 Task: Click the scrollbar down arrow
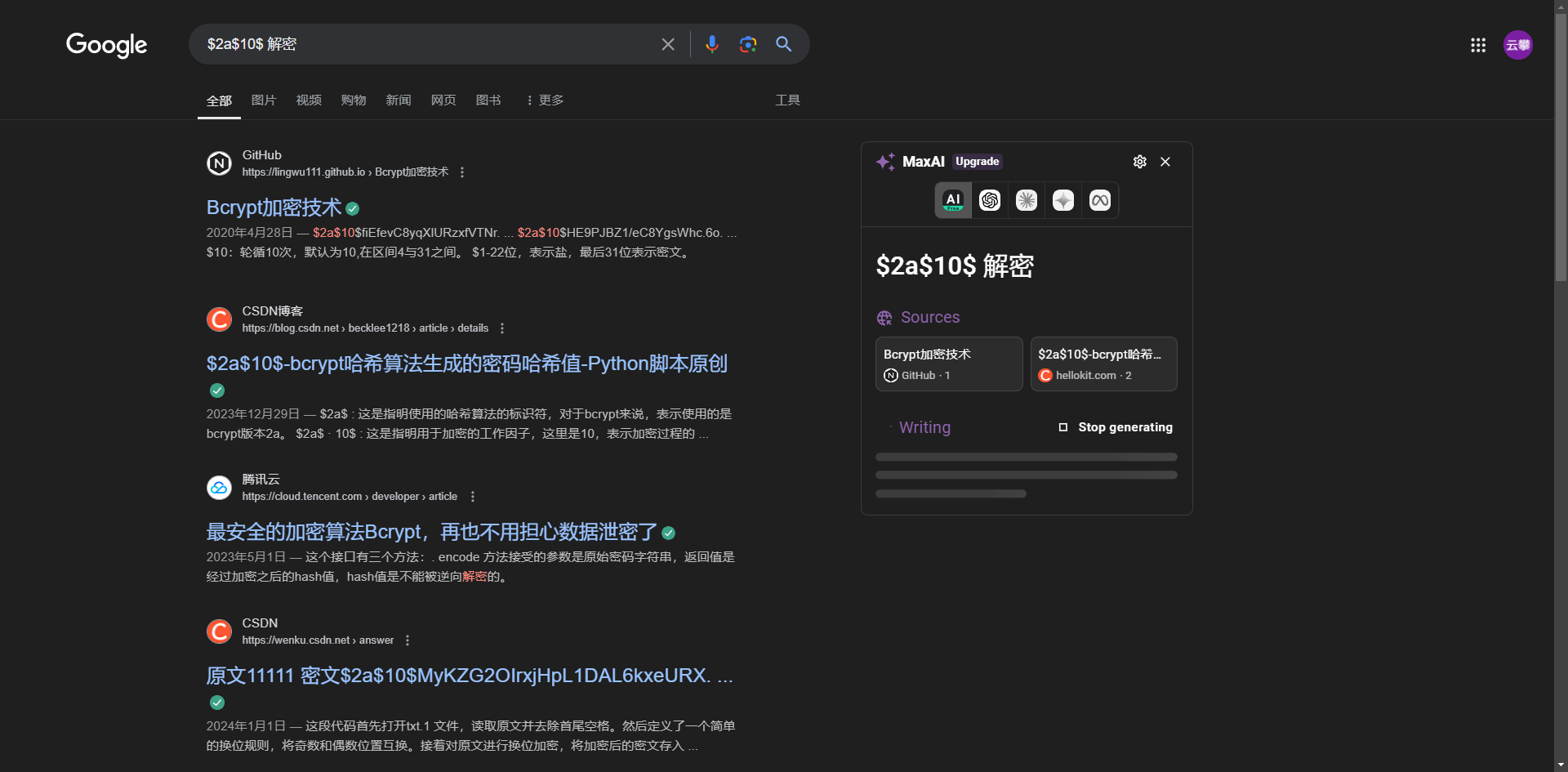pyautogui.click(x=1561, y=765)
